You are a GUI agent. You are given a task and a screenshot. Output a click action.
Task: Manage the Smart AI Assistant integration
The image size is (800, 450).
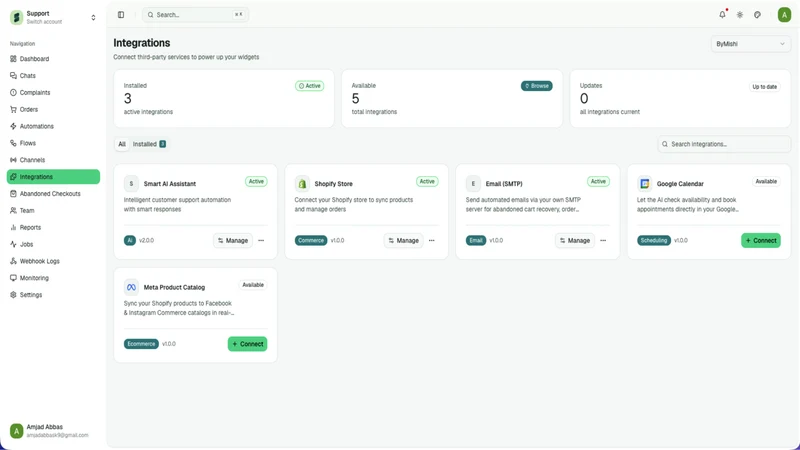point(233,240)
